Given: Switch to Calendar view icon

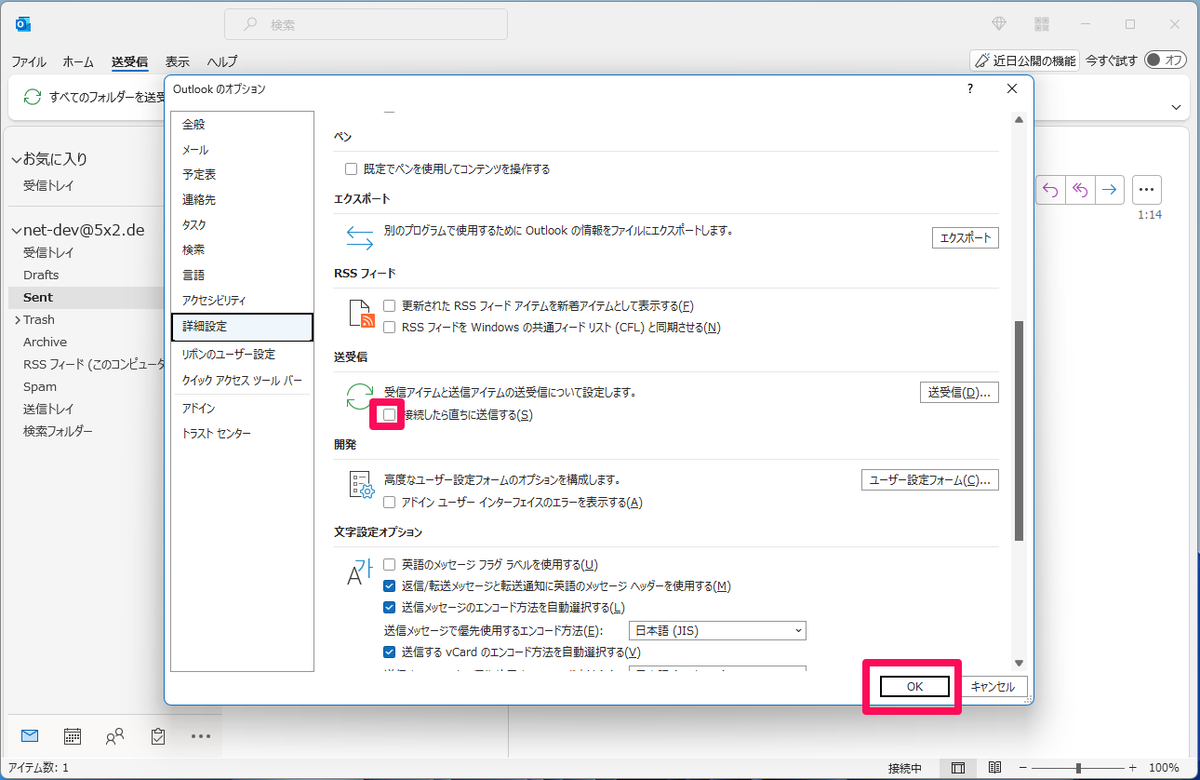Looking at the screenshot, I should (x=72, y=736).
